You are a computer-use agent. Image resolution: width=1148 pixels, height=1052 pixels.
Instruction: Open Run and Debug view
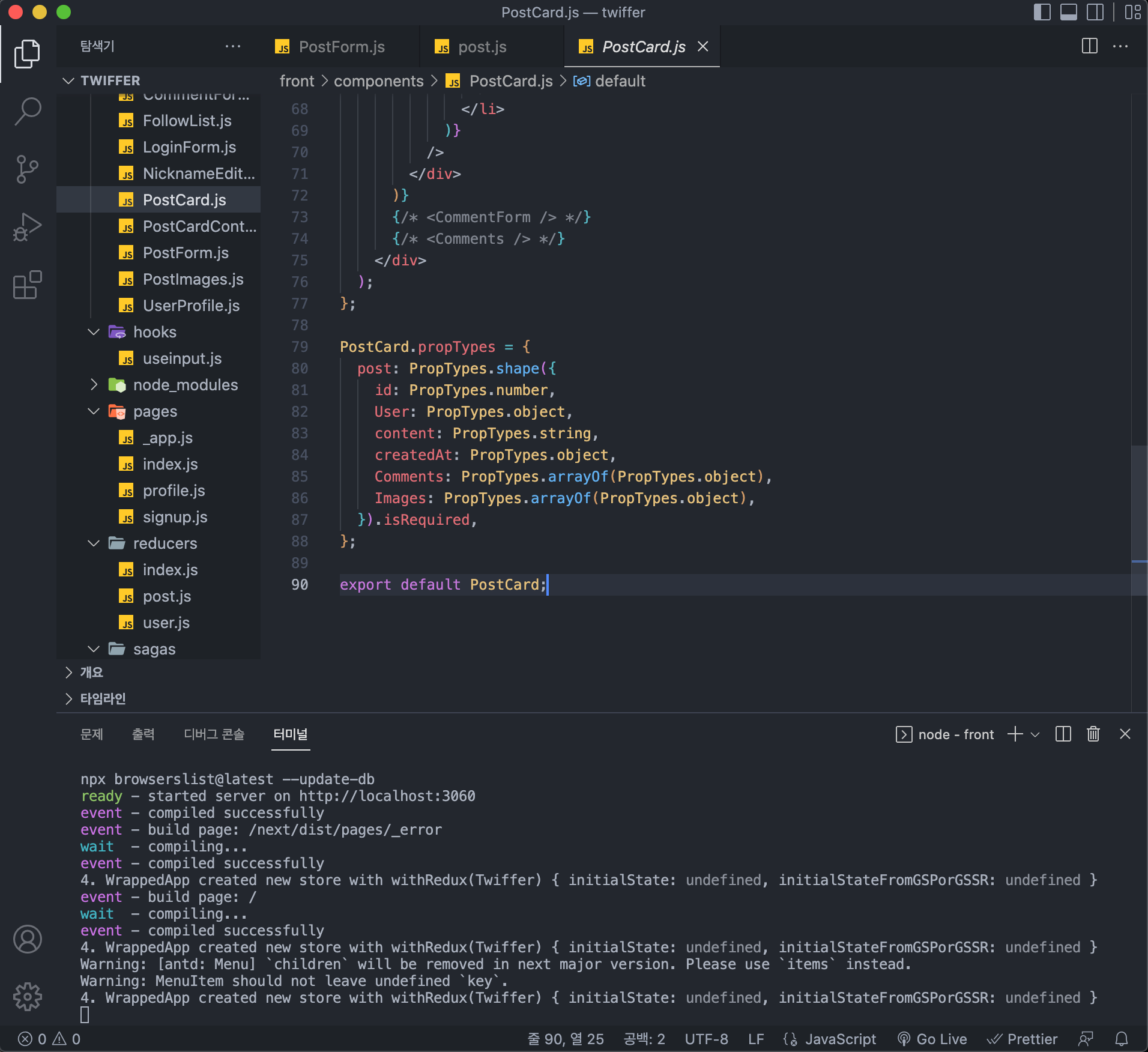28,227
